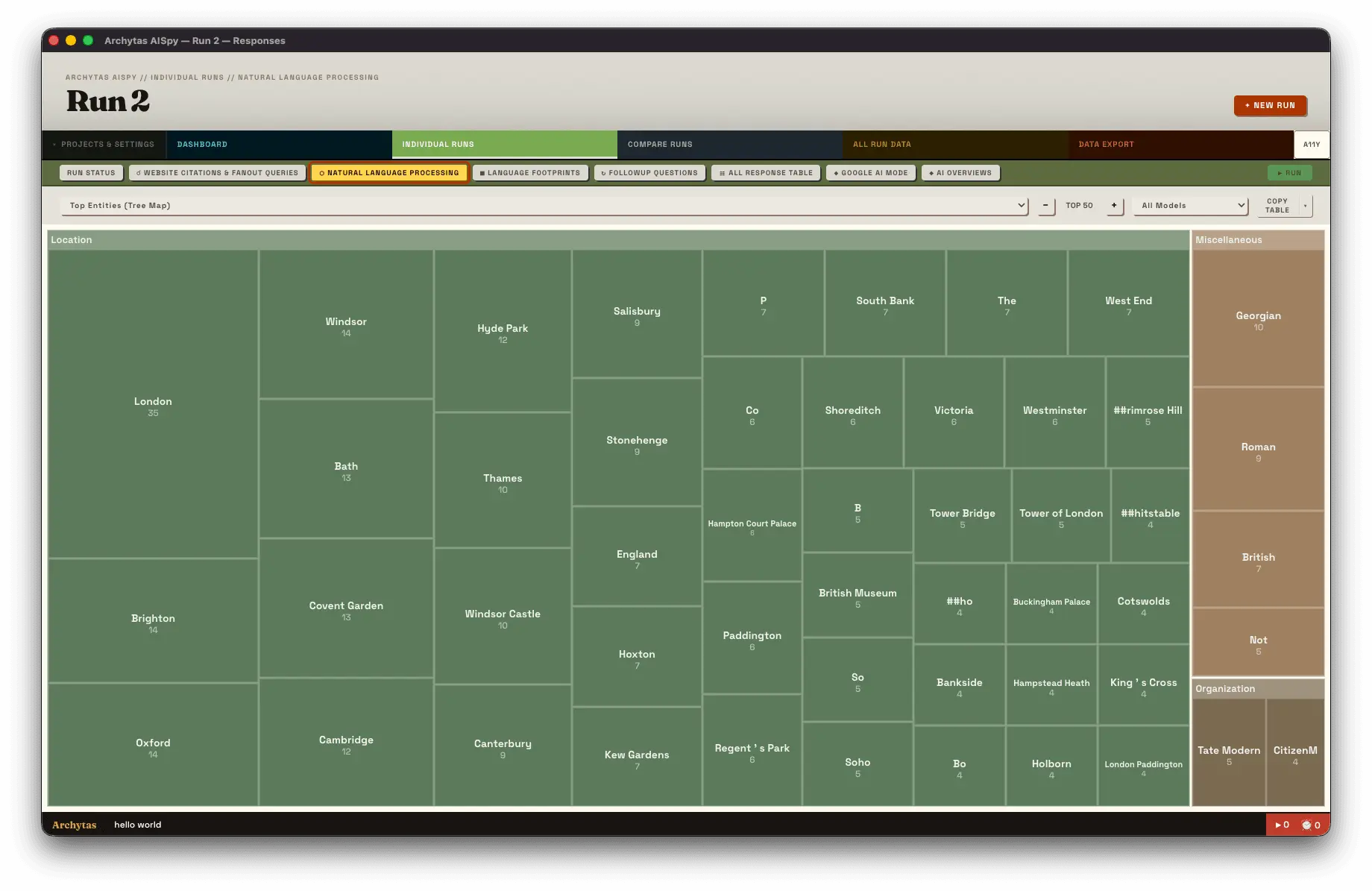Select the Oxford treemap tile
The height and width of the screenshot is (891, 1372).
tap(153, 745)
